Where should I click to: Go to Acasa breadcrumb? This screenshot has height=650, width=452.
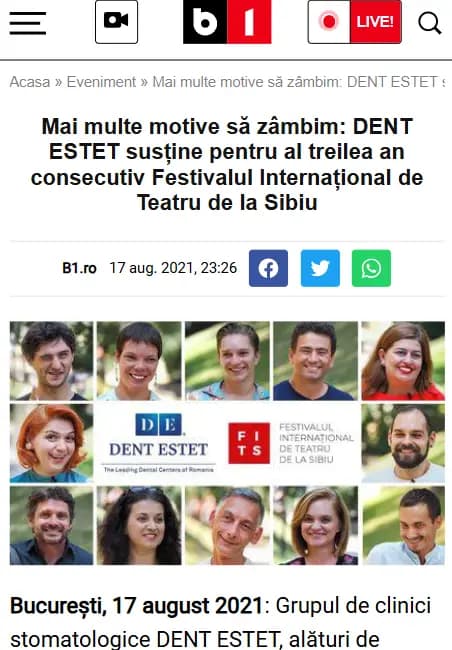(30, 82)
